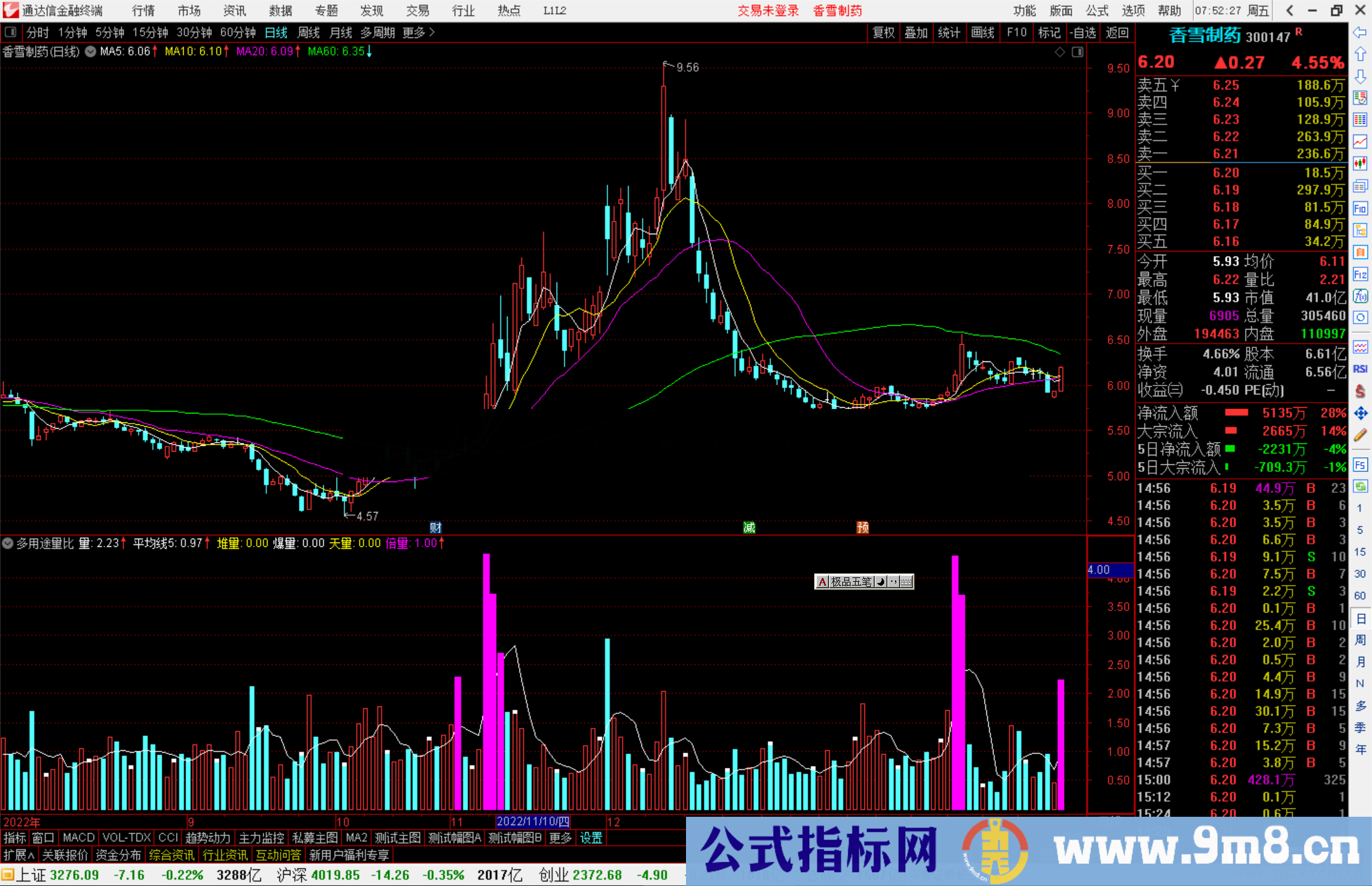This screenshot has width=1372, height=886.
Task: Click the FS sidebar icon
Action: [x=1360, y=464]
